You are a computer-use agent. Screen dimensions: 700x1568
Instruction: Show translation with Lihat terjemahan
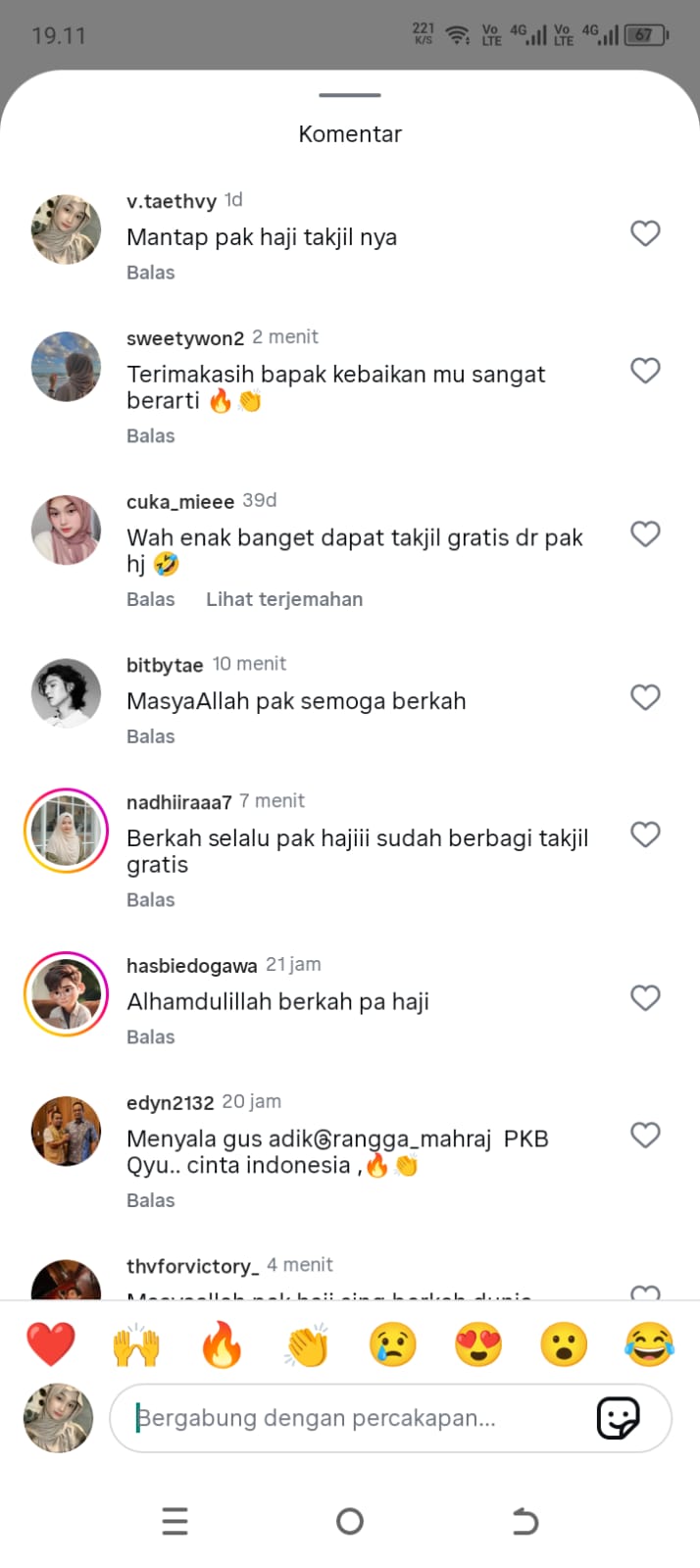tap(284, 599)
